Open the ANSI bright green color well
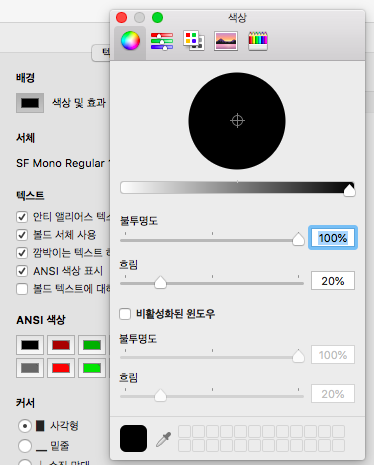The height and width of the screenshot is (465, 374). pyautogui.click(x=92, y=368)
